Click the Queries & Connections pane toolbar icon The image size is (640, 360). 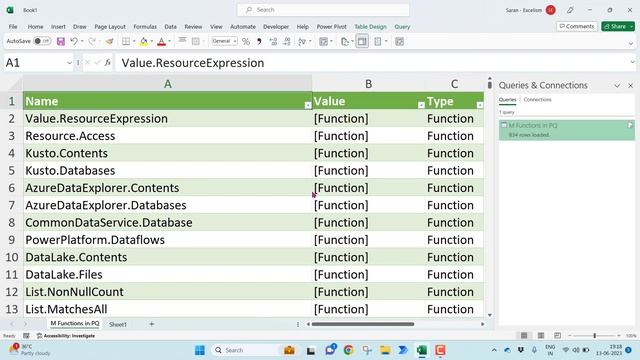362,41
